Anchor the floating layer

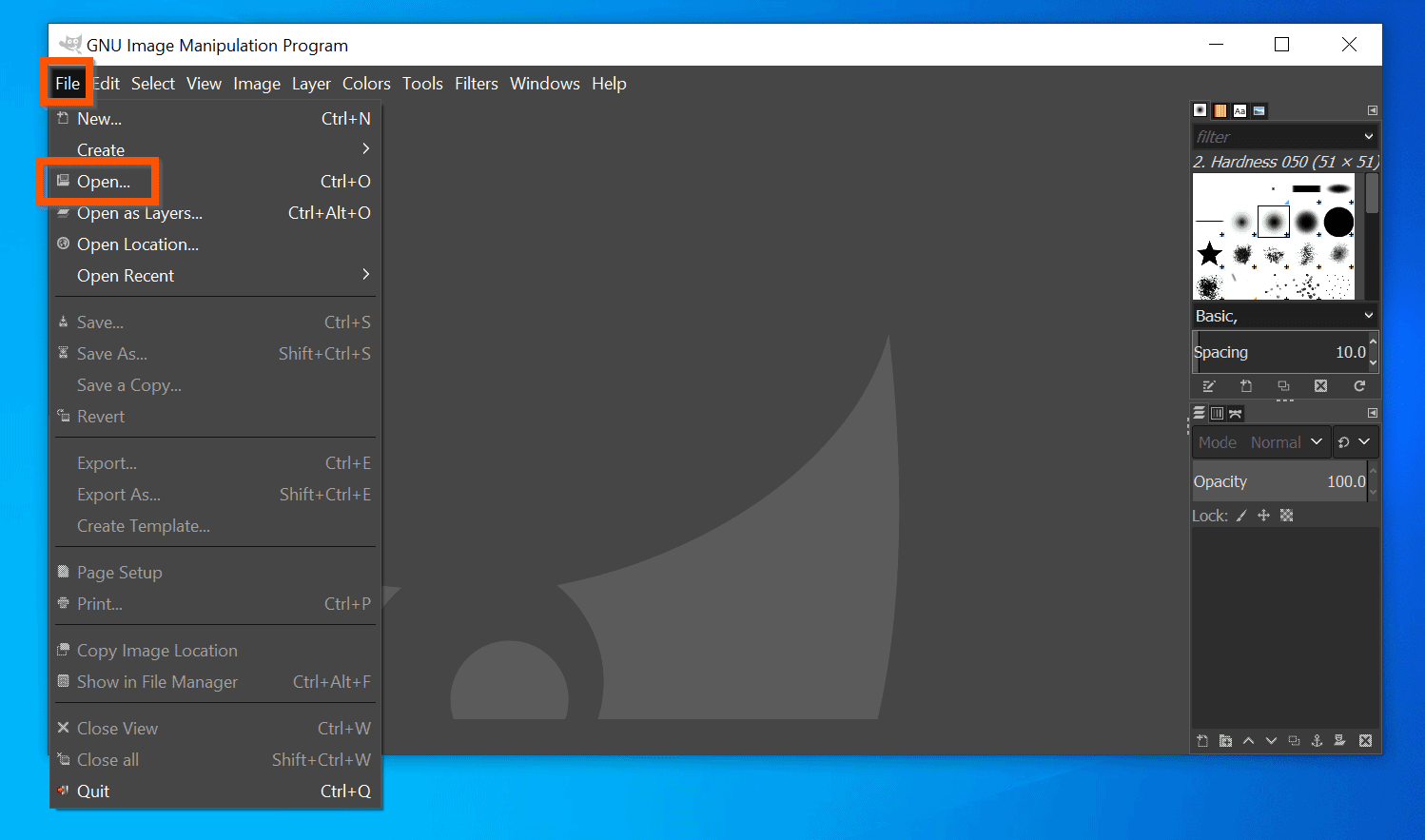coord(1317,740)
